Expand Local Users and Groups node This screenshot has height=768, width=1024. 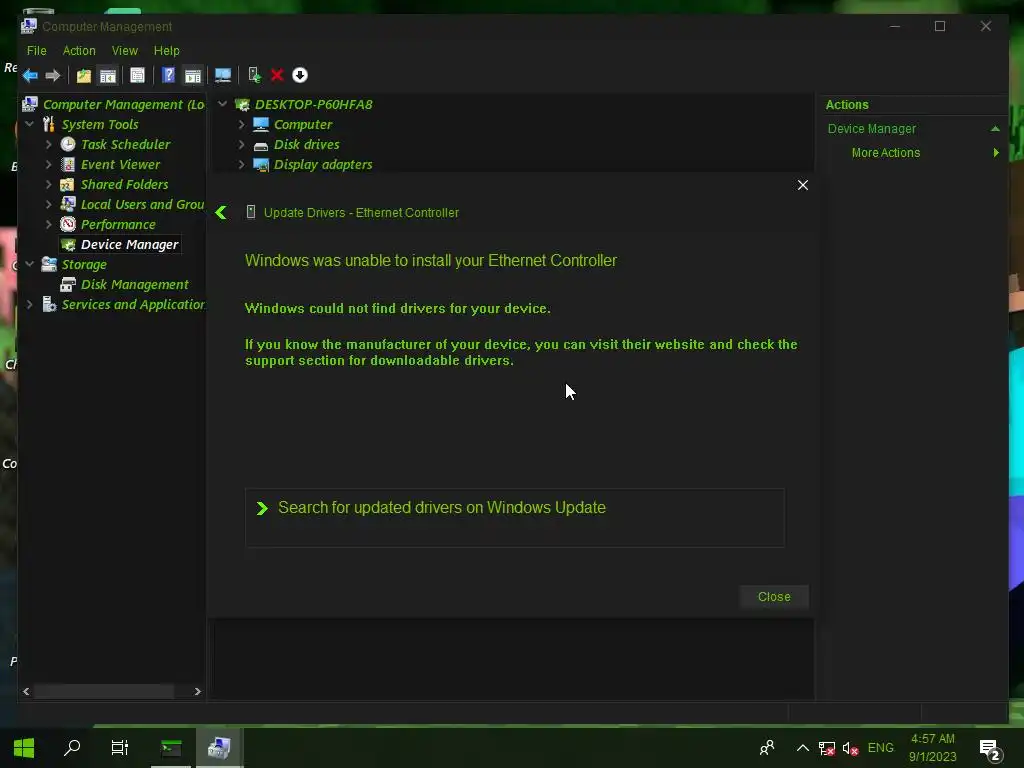(x=48, y=204)
